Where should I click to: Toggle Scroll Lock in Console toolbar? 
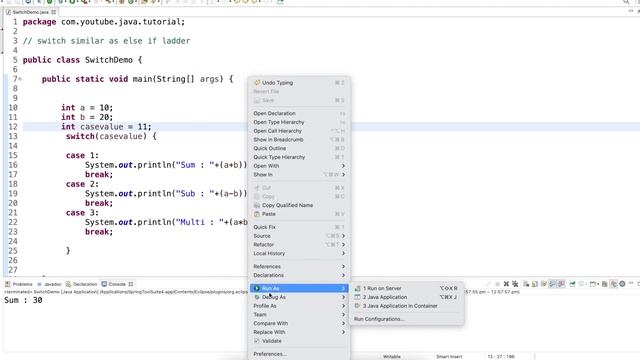tap(535, 284)
